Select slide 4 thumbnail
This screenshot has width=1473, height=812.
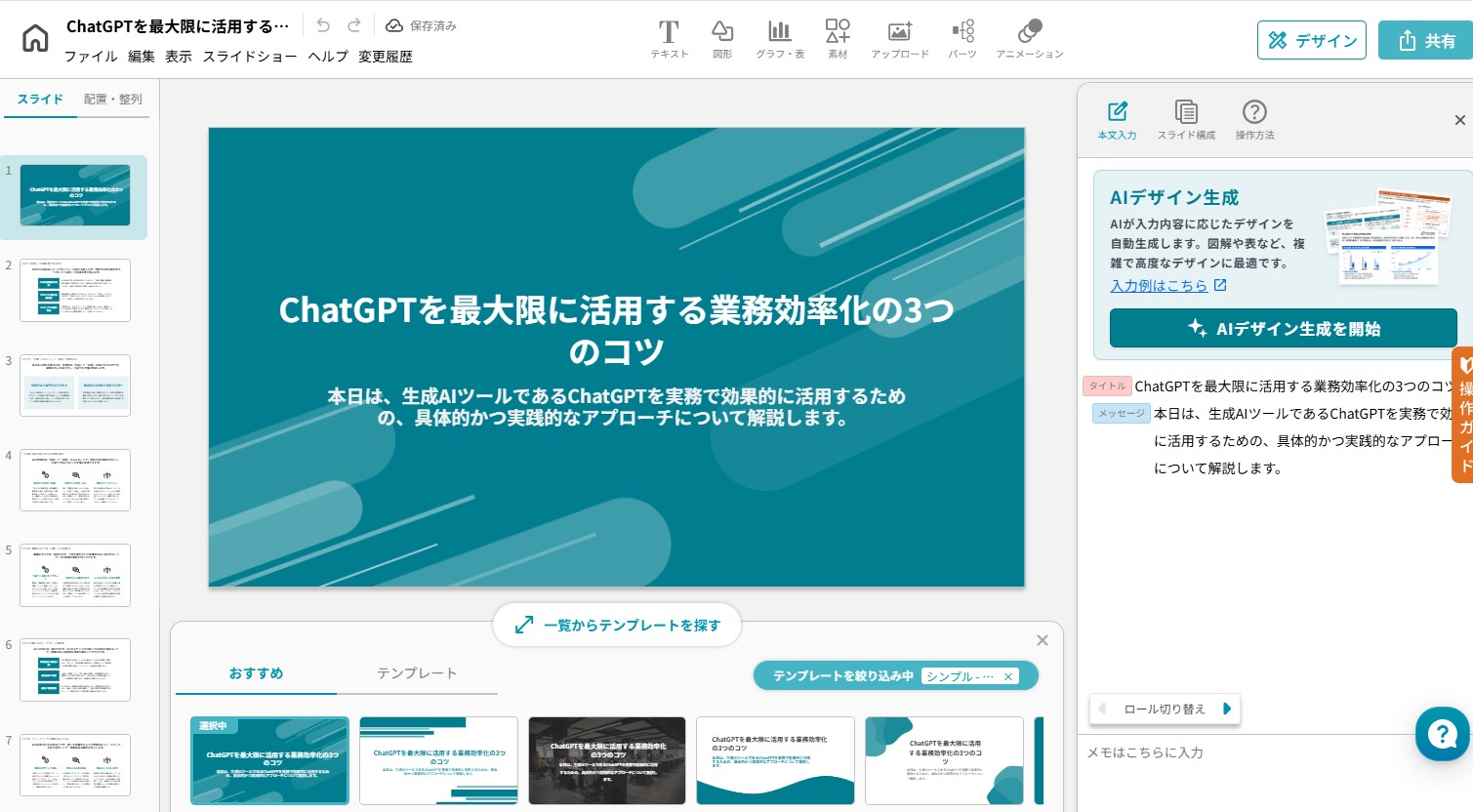(75, 480)
